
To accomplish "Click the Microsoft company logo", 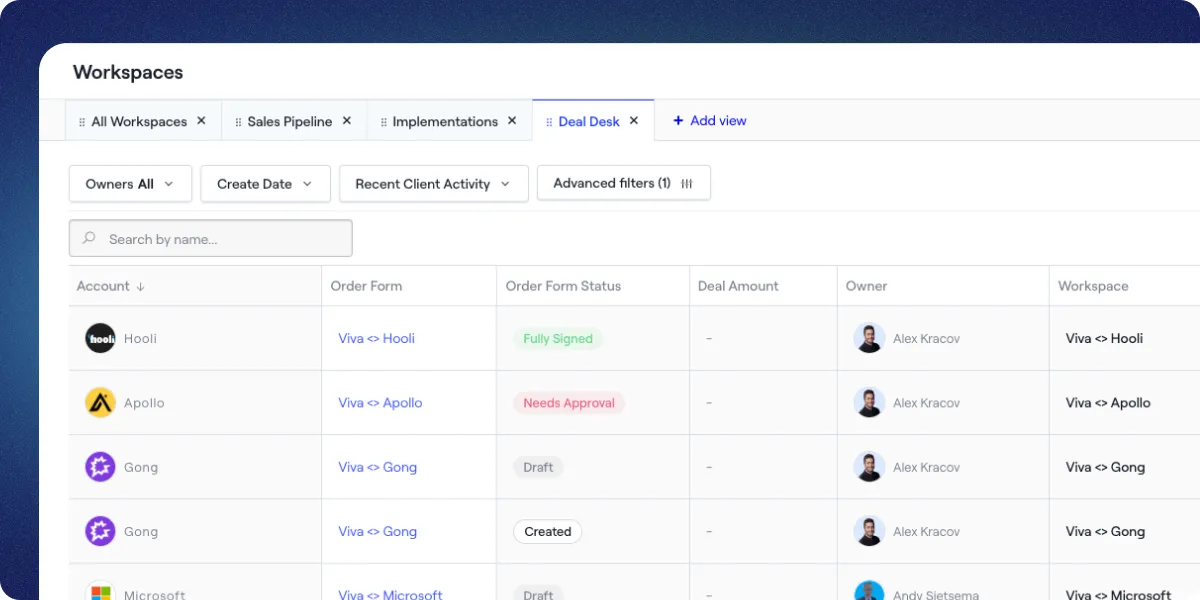I will click(100, 591).
